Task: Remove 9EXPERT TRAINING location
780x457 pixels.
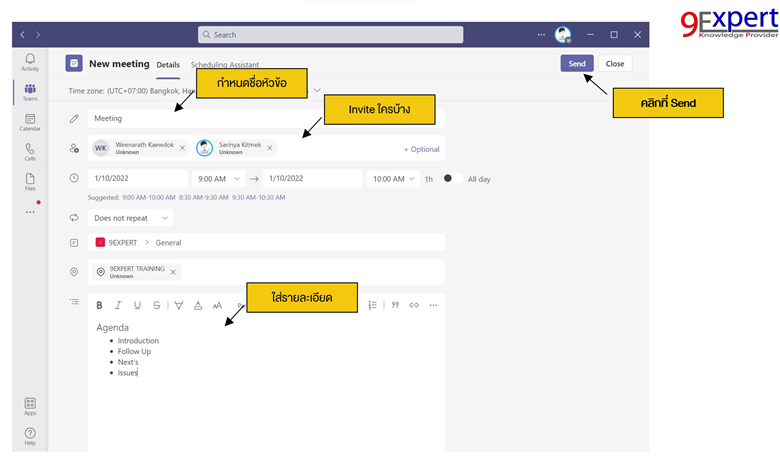Action: coord(173,272)
